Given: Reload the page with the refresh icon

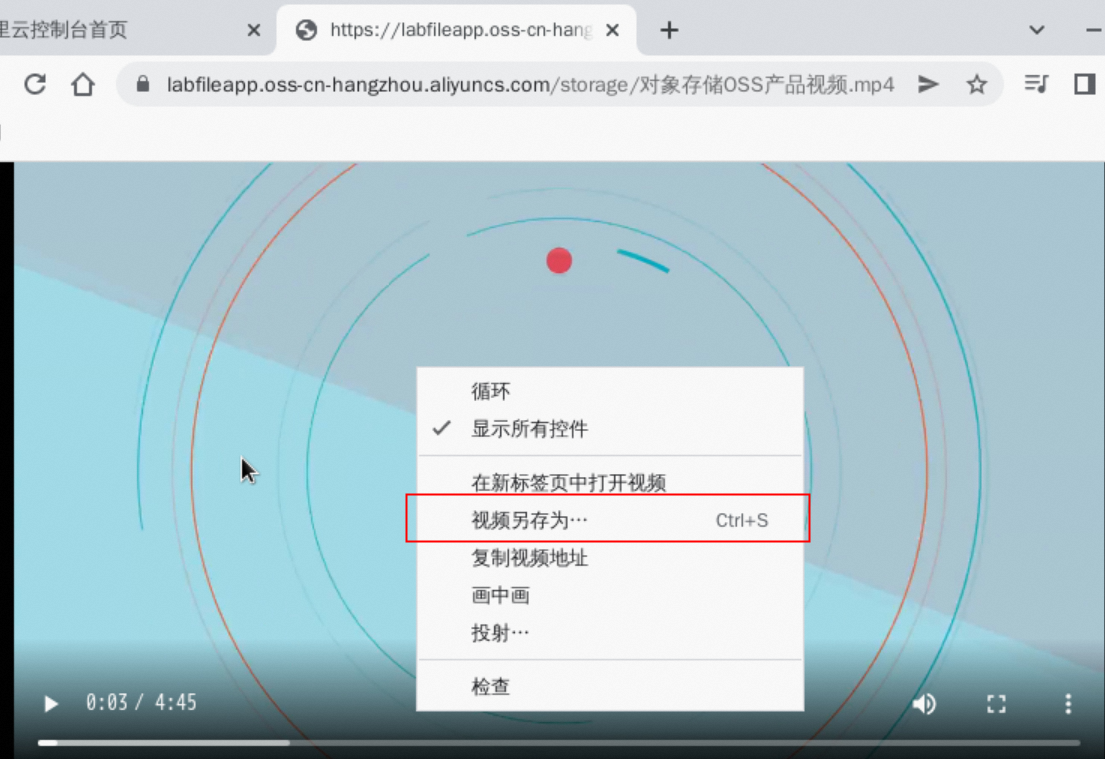Looking at the screenshot, I should (35, 85).
